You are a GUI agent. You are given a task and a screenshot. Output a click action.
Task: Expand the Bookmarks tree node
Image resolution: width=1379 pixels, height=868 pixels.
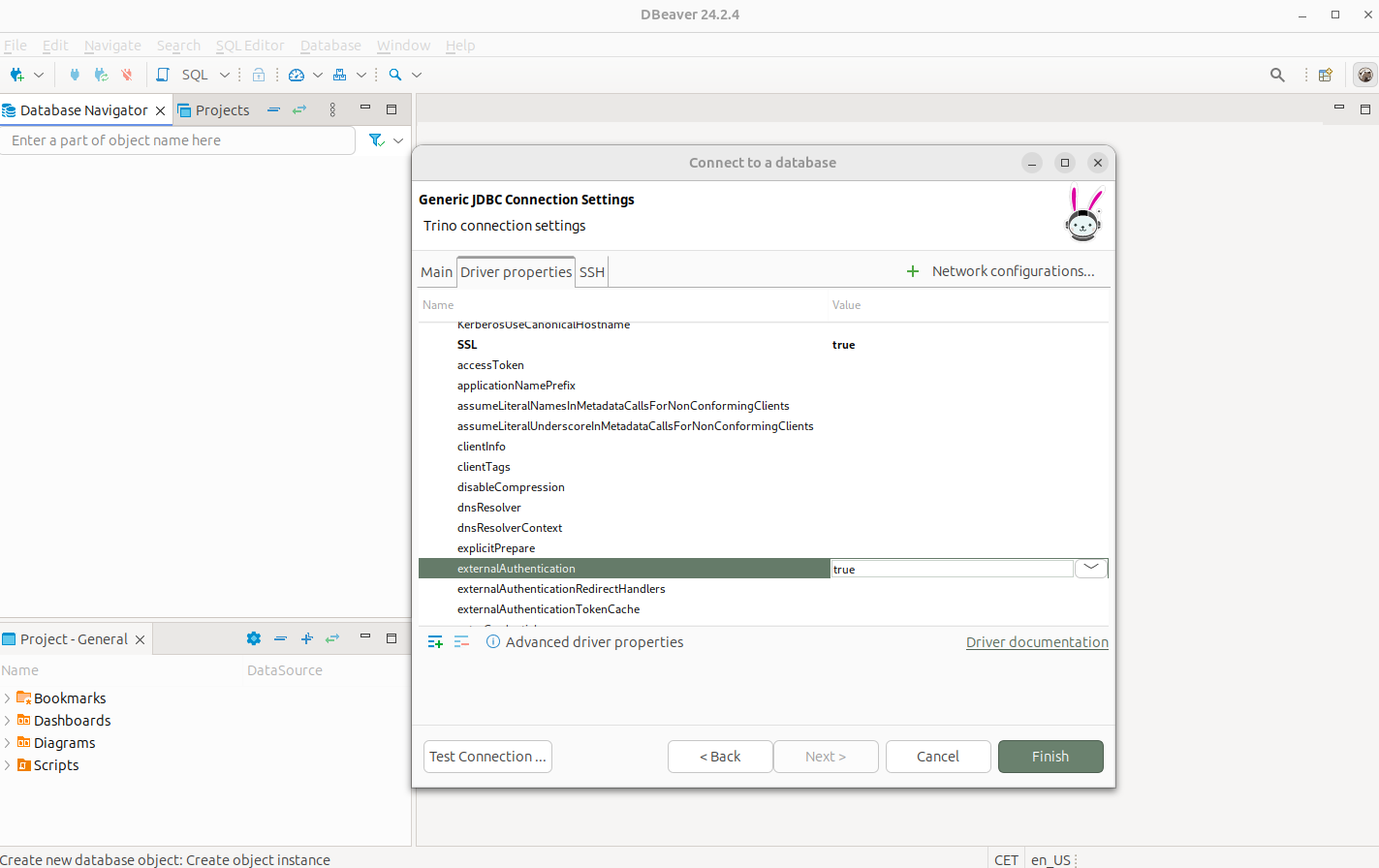tap(8, 698)
